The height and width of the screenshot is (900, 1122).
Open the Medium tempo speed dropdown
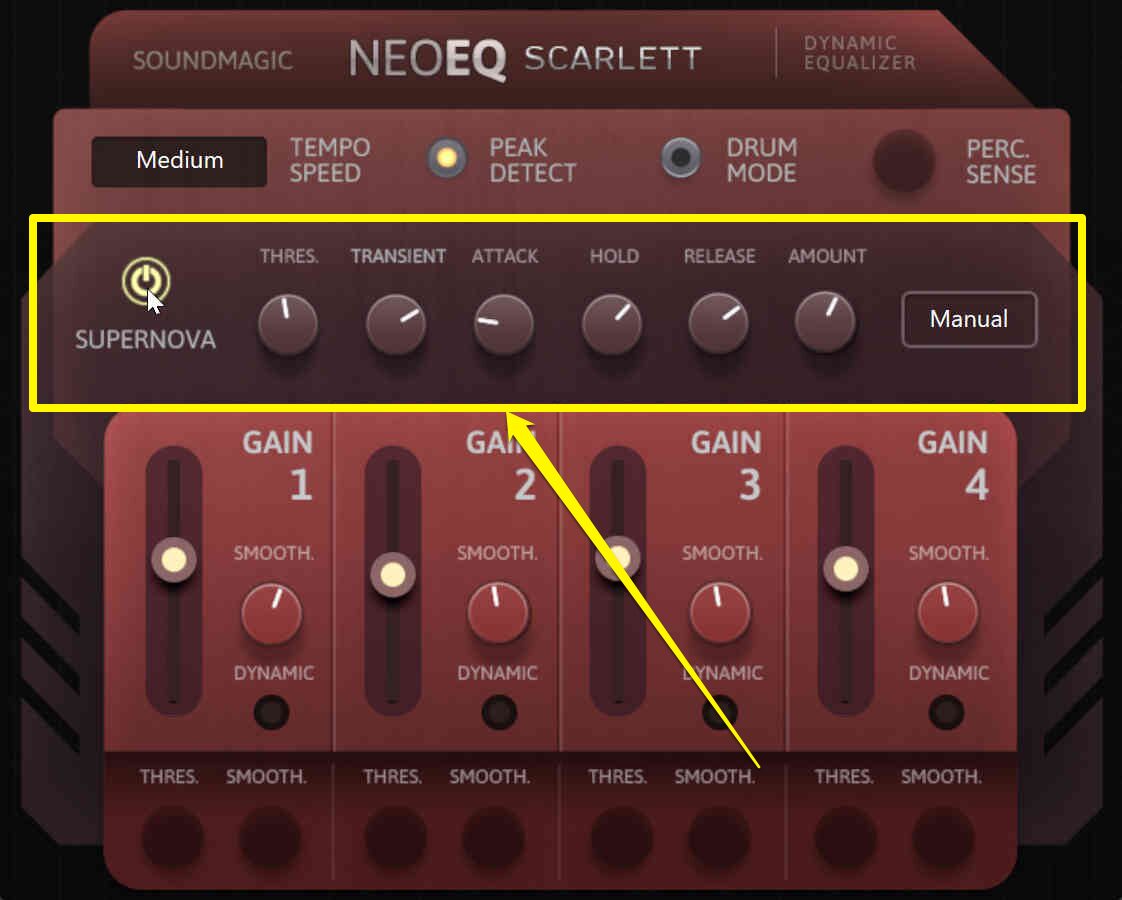coord(180,161)
